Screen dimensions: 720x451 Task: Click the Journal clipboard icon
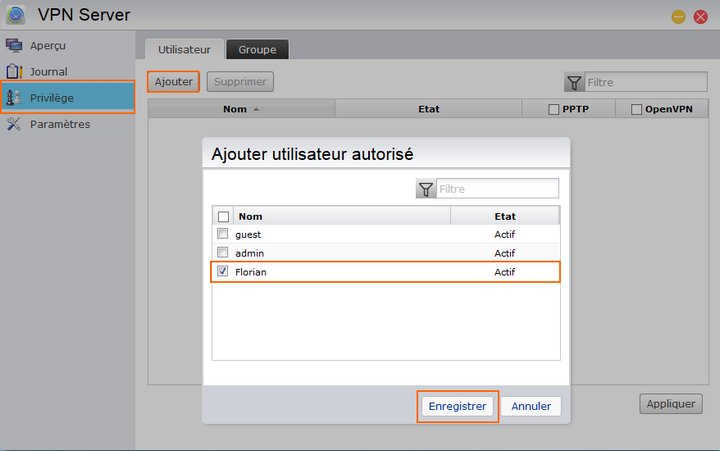click(x=14, y=71)
